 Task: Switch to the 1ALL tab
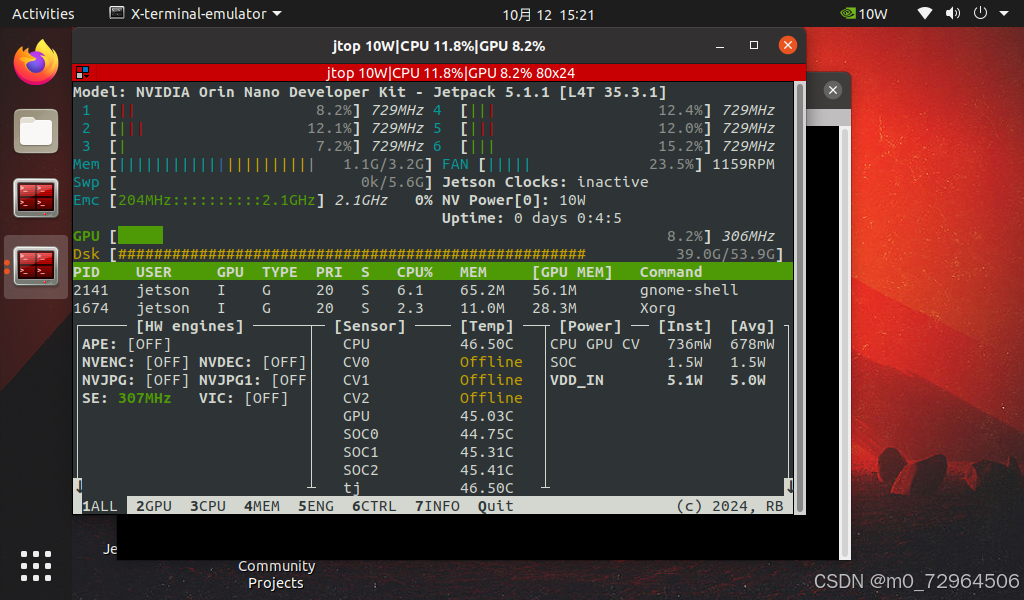click(x=100, y=506)
